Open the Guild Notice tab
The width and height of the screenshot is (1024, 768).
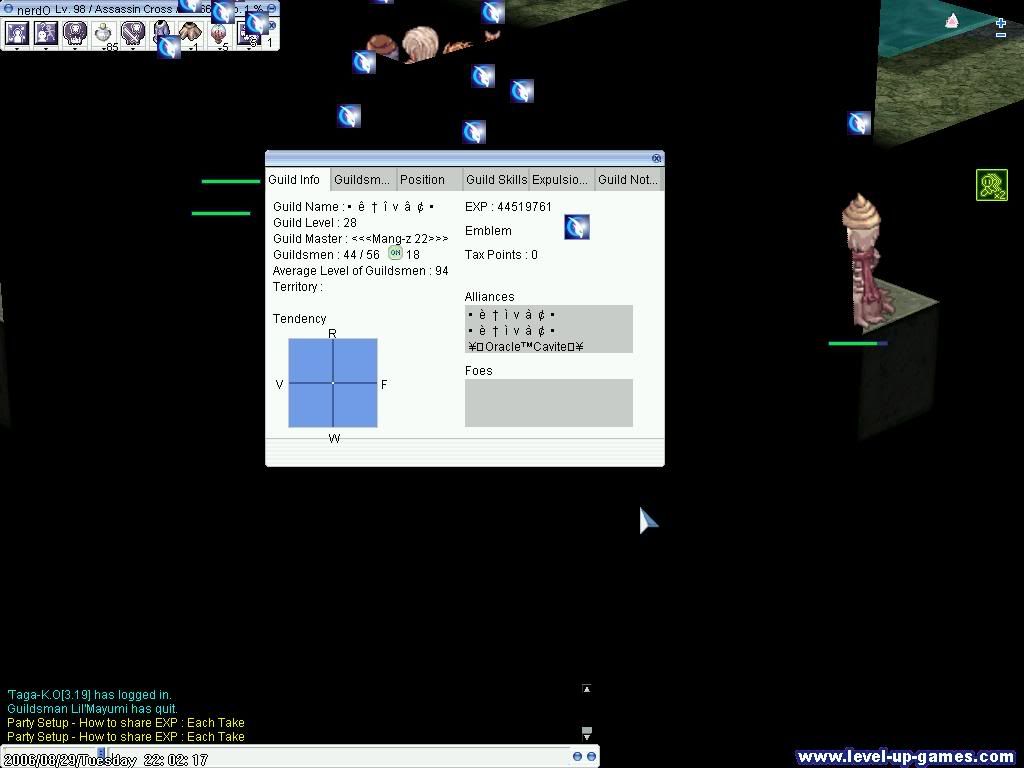click(628, 180)
